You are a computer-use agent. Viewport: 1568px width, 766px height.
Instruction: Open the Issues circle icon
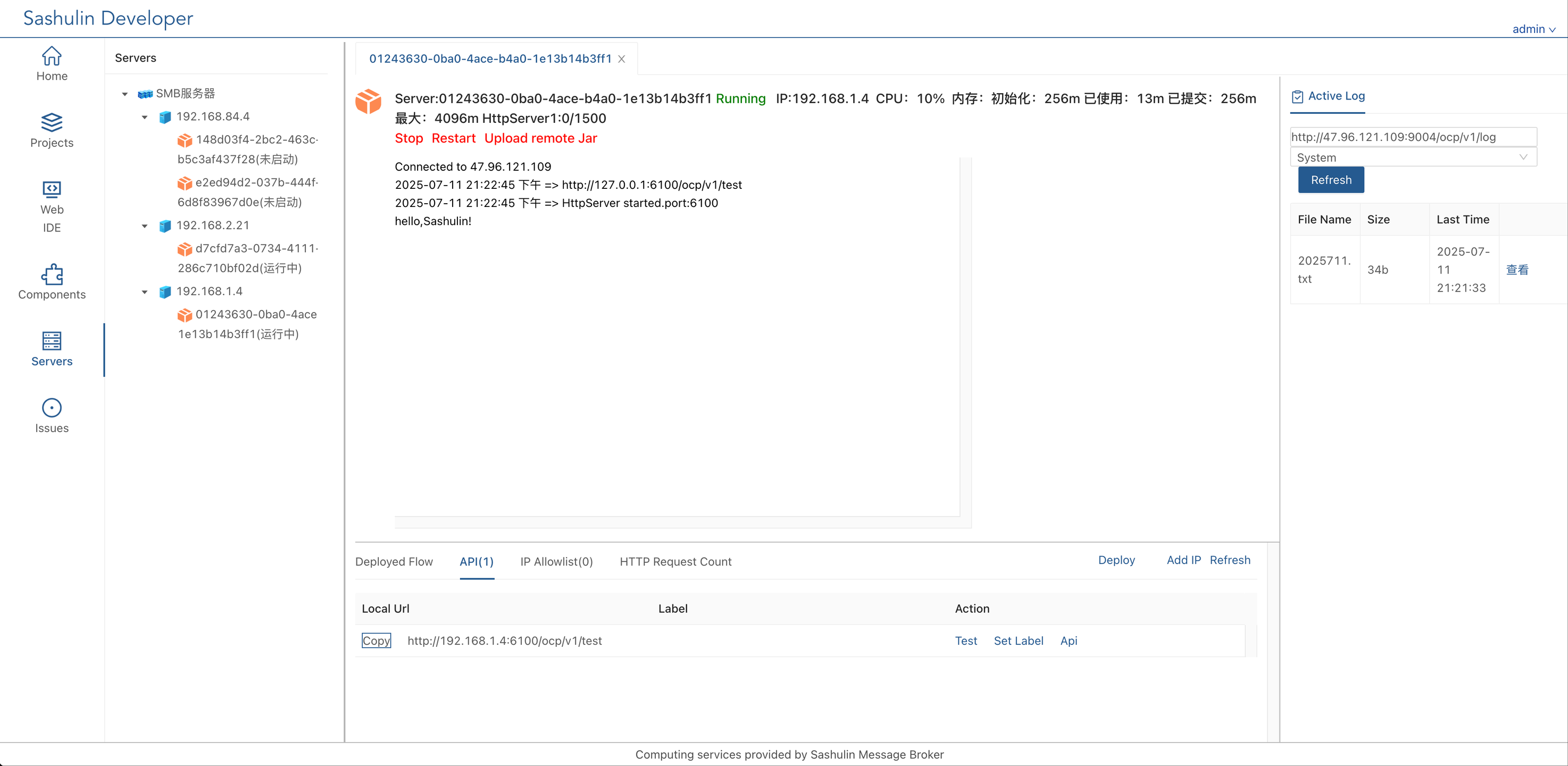click(52, 407)
